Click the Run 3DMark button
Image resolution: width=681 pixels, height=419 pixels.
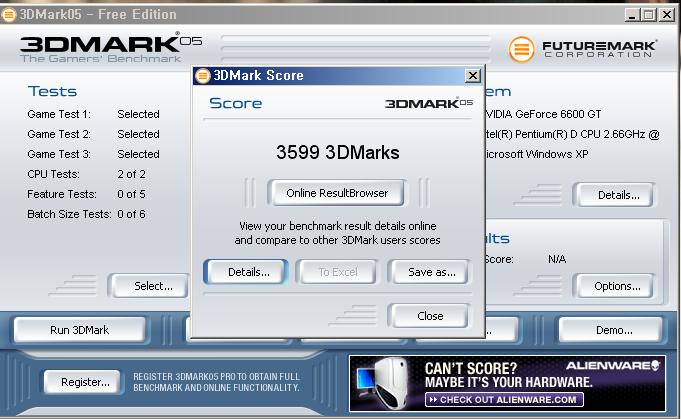click(x=79, y=330)
